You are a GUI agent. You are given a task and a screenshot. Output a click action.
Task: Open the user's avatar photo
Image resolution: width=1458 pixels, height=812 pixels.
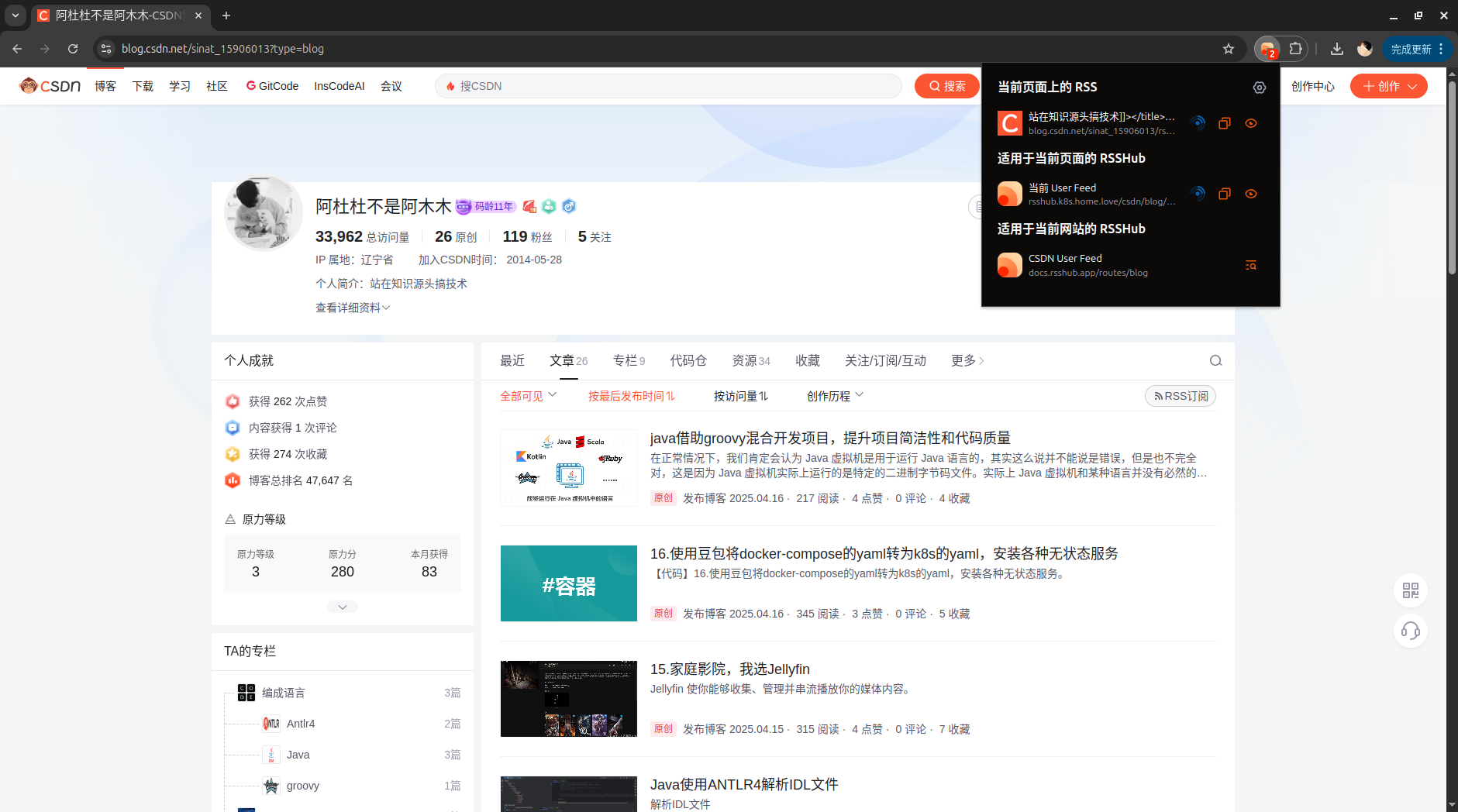pyautogui.click(x=264, y=213)
